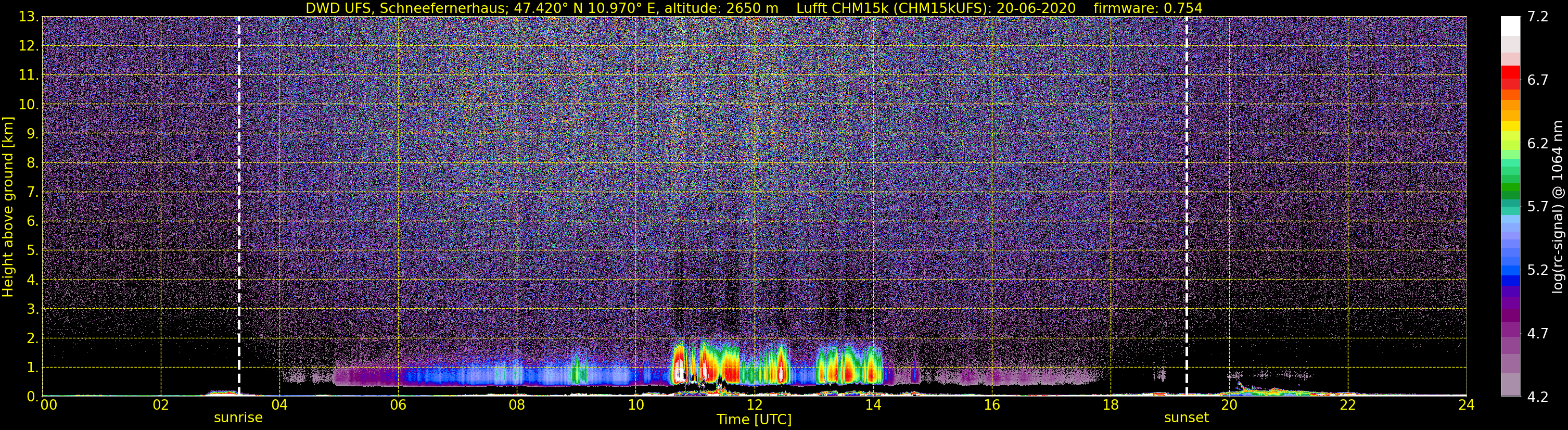Click the height axis tick "7."
This screenshot has width=1568, height=430.
pos(32,192)
